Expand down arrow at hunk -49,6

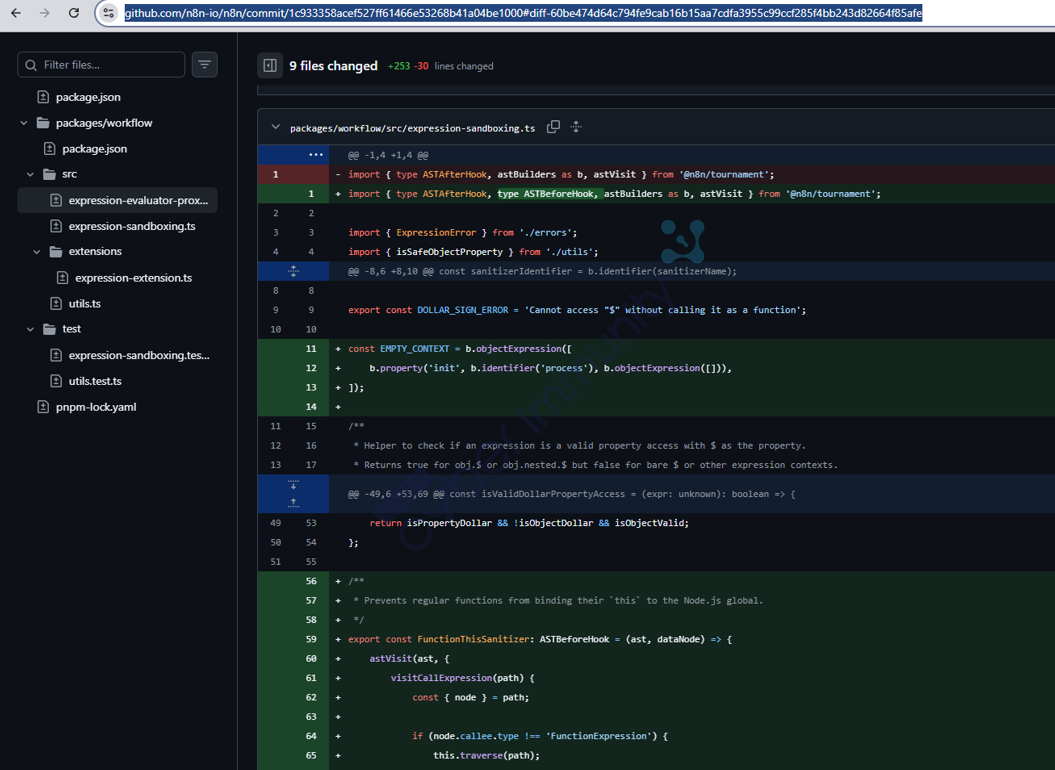(x=293, y=485)
